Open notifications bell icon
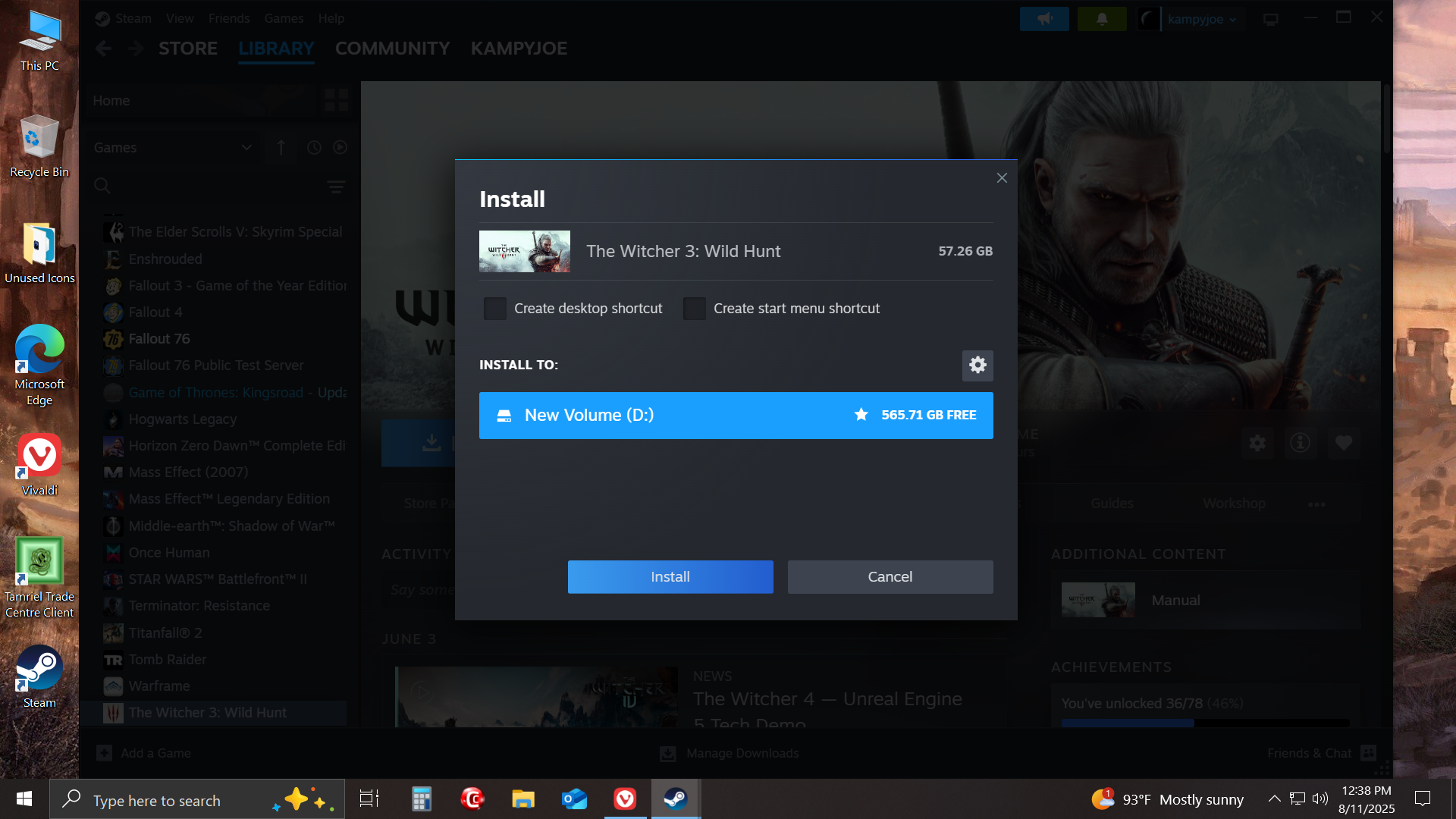The image size is (1456, 819). tap(1102, 19)
